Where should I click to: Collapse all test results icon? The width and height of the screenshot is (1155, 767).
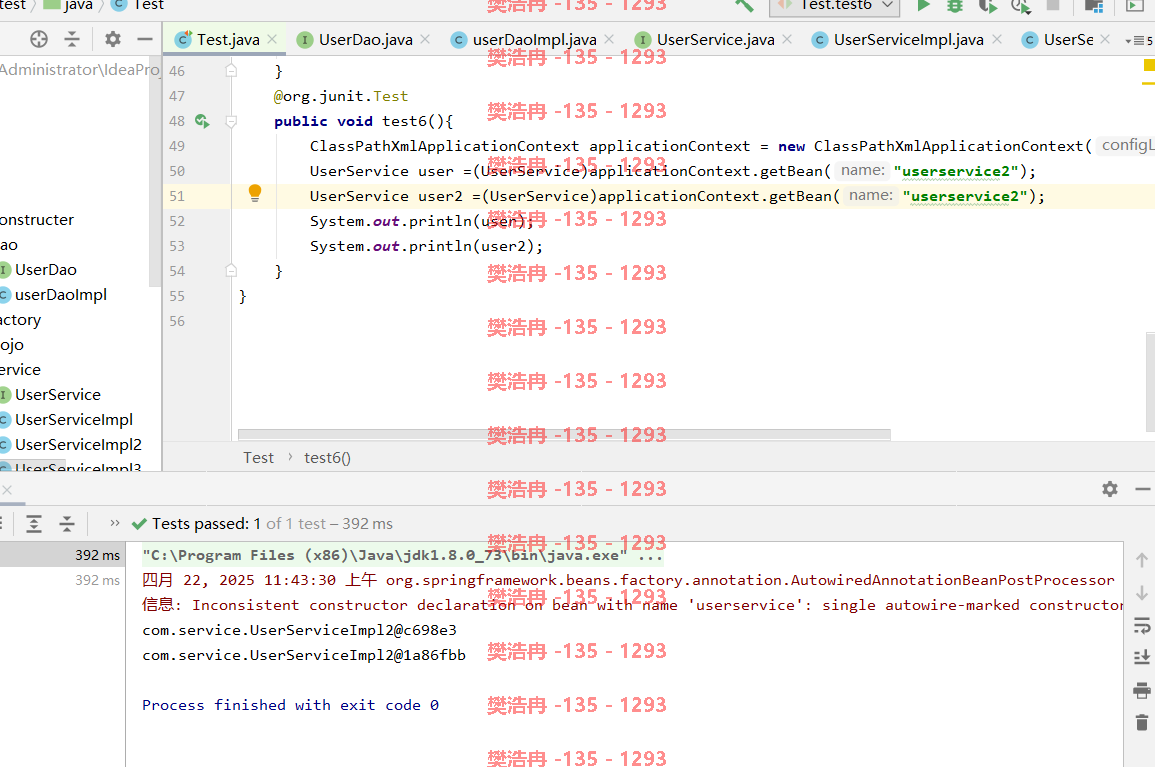point(67,524)
